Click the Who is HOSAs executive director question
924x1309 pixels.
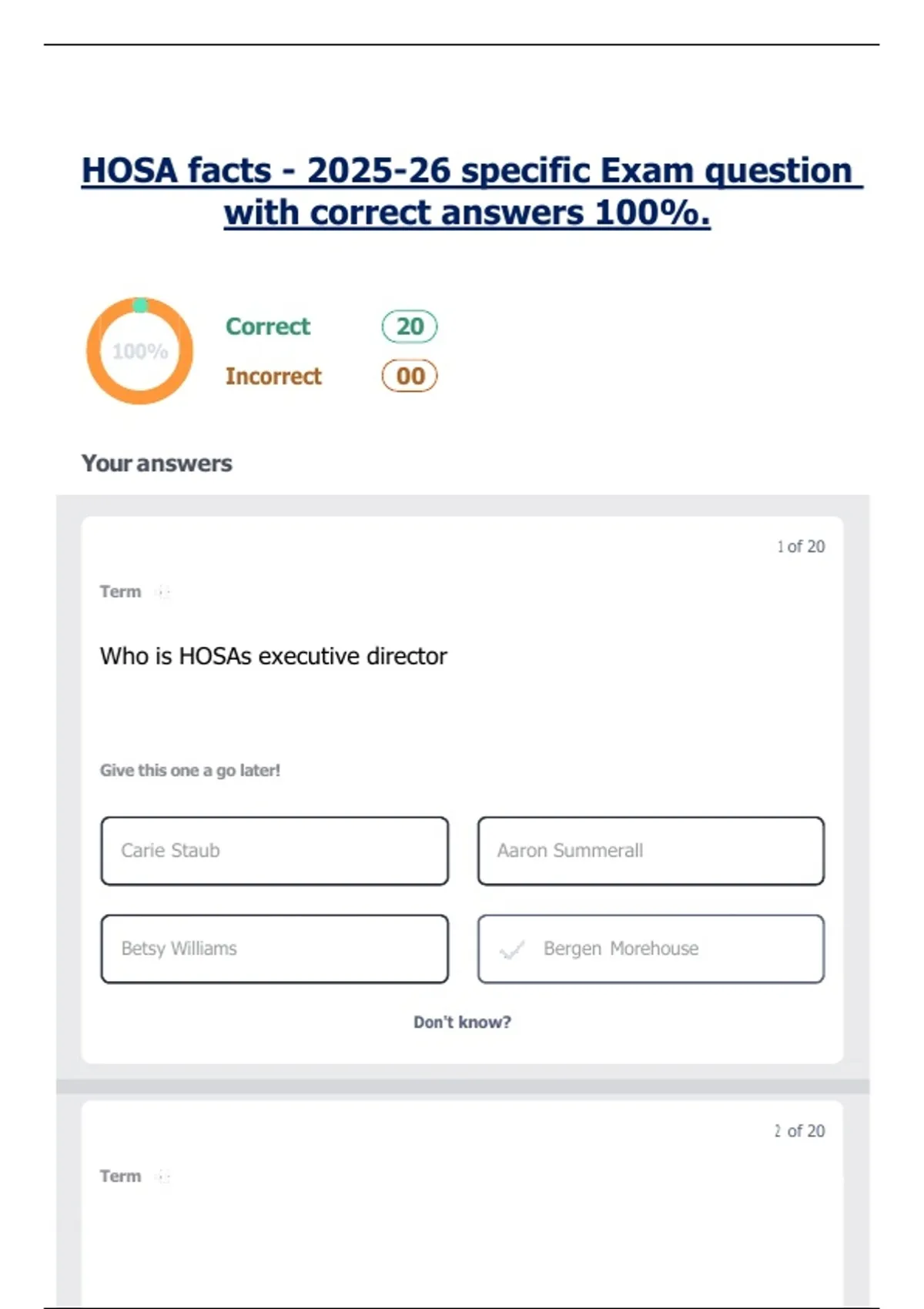pos(273,656)
